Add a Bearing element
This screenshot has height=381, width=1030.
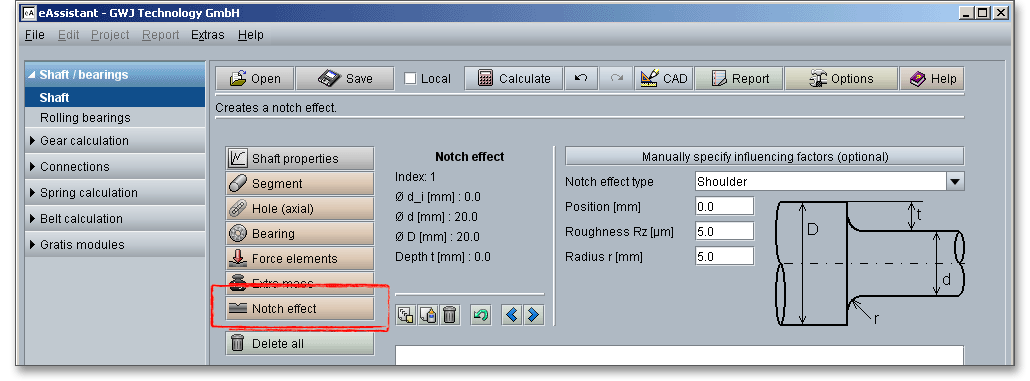(x=300, y=233)
